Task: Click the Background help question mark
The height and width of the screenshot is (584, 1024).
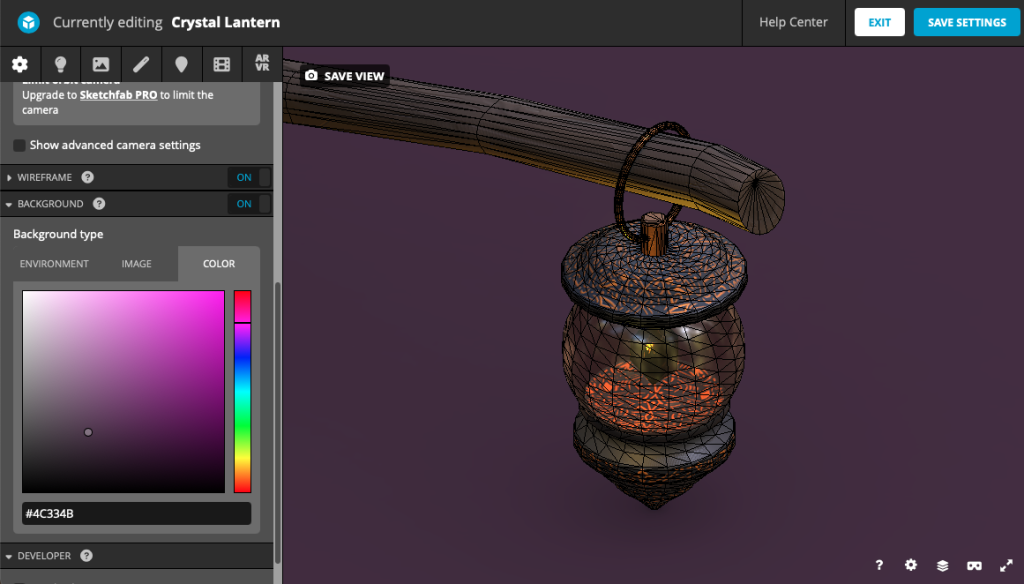Action: tap(99, 204)
